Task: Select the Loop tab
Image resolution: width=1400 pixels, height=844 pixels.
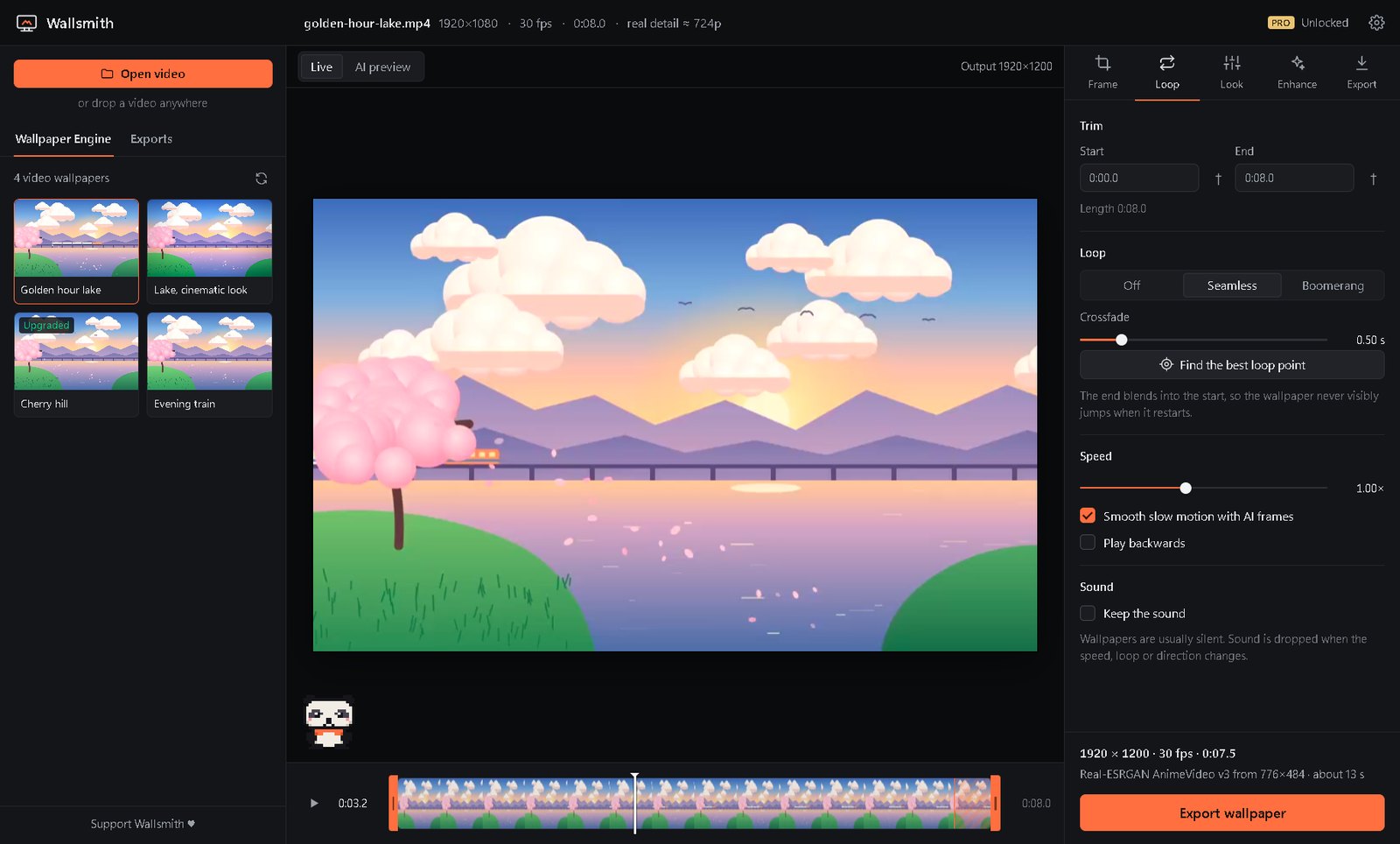Action: 1167,73
